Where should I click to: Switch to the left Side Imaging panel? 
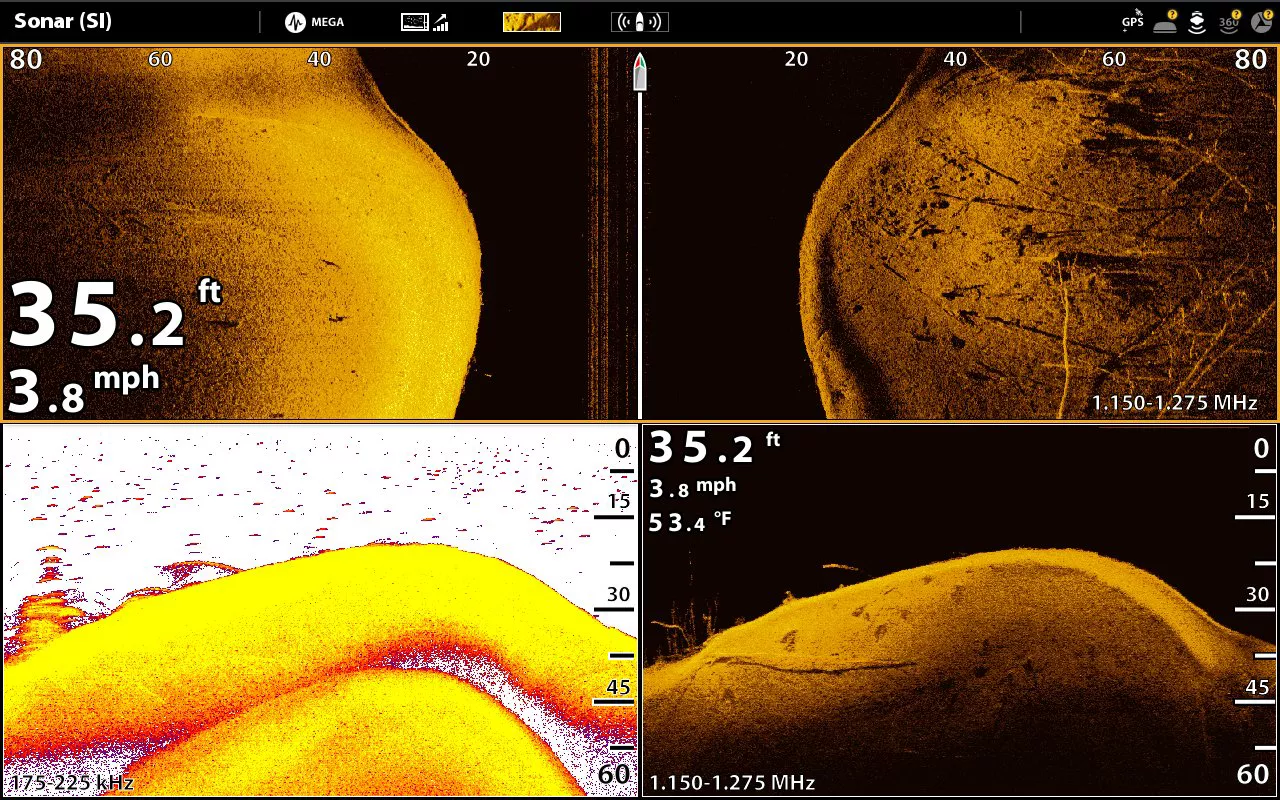point(320,230)
